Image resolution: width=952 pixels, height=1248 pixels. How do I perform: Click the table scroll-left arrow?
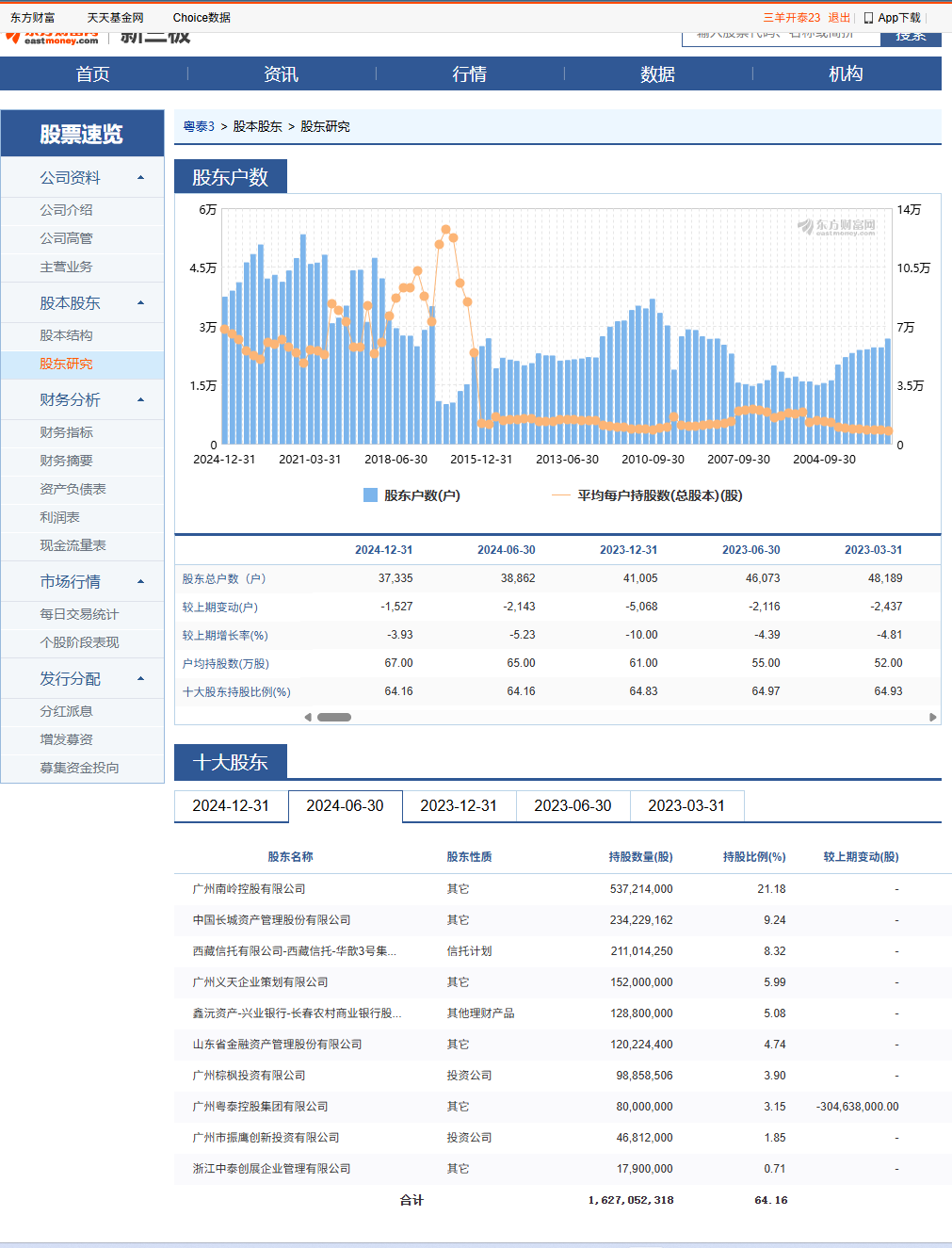coord(308,717)
